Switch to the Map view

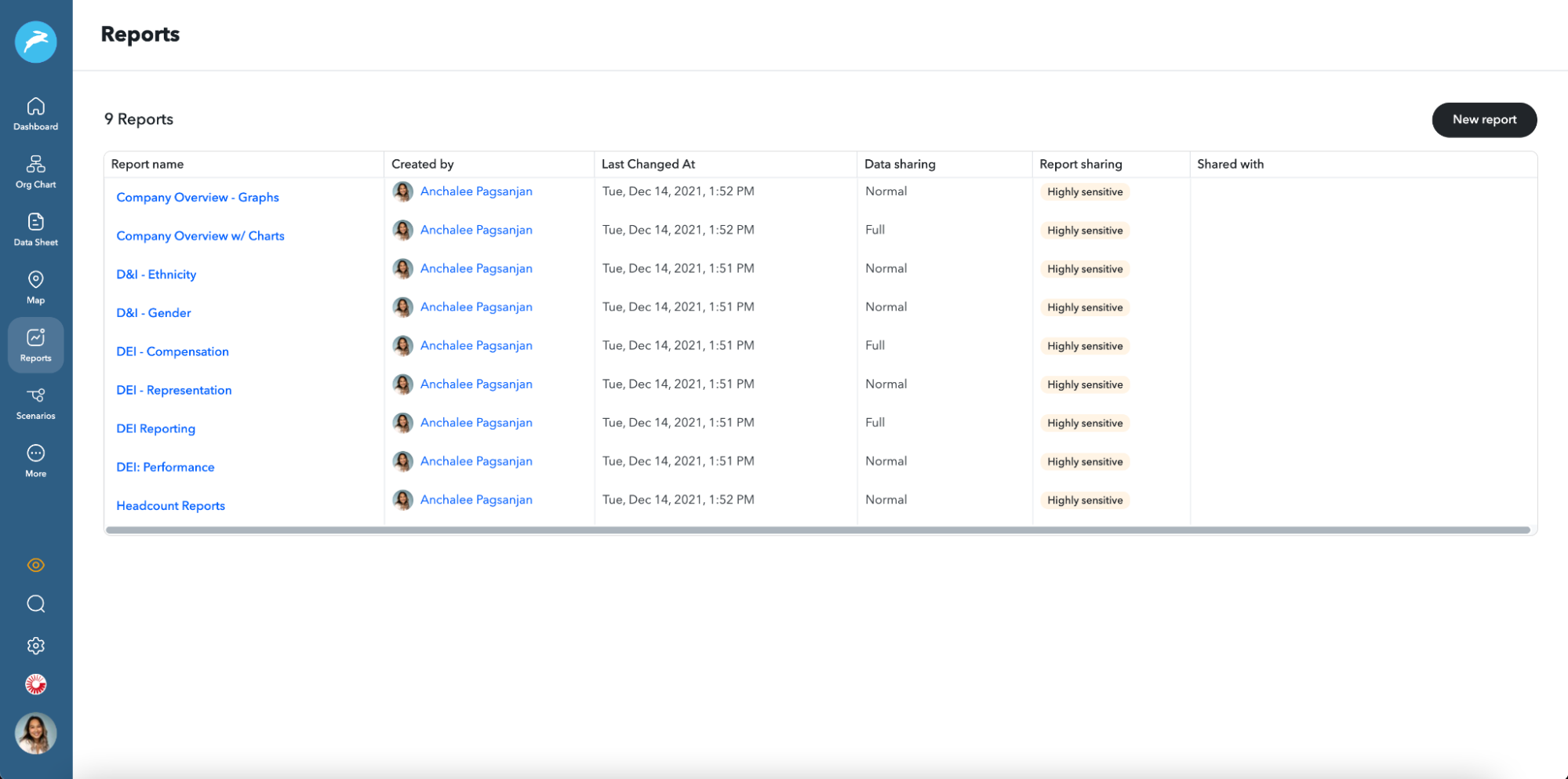(35, 286)
